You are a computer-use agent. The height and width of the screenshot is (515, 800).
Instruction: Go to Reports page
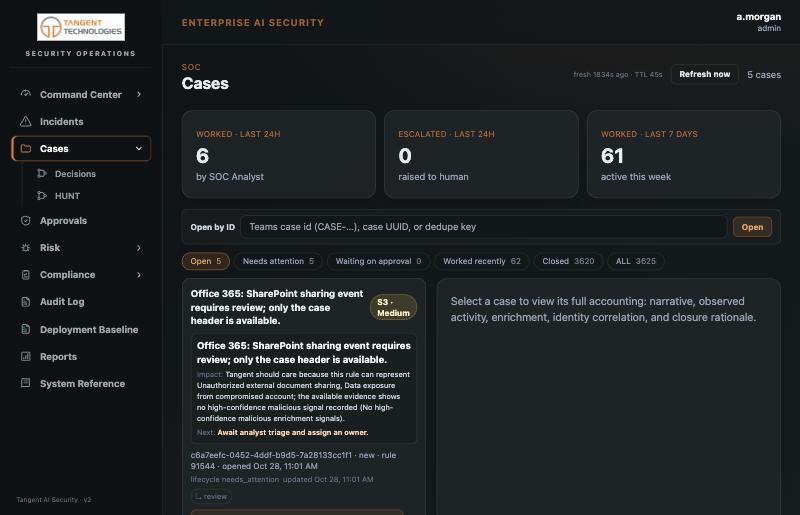(x=81, y=356)
